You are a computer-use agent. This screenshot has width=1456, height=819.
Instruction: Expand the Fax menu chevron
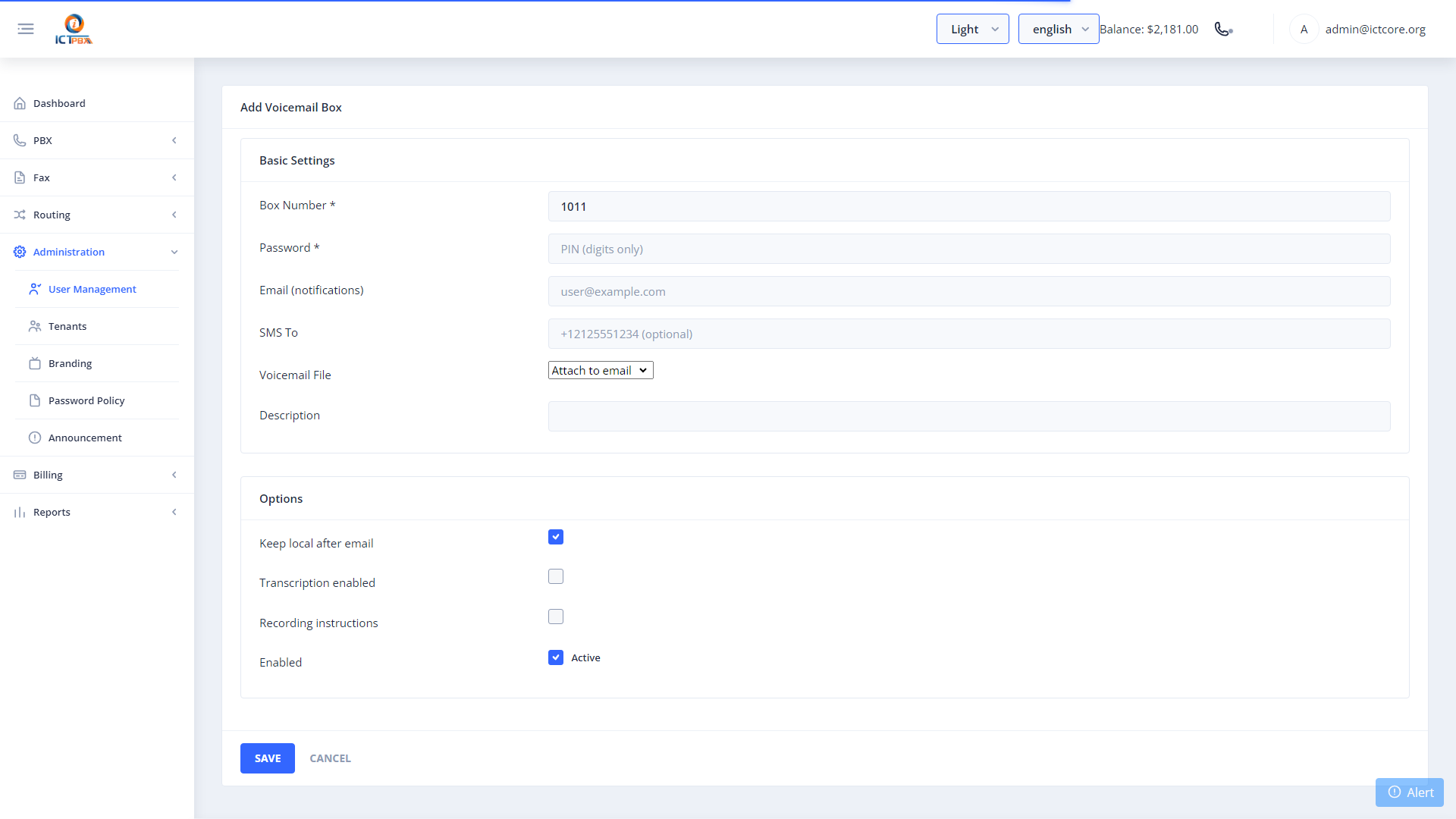(x=174, y=177)
